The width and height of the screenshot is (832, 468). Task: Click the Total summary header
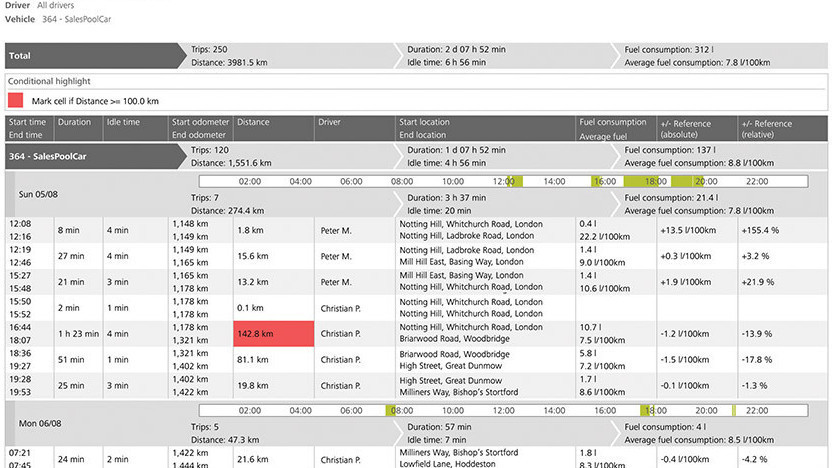click(20, 56)
